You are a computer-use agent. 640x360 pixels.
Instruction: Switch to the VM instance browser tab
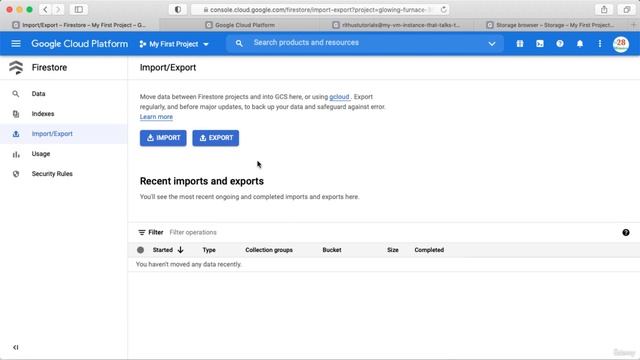coord(396,25)
